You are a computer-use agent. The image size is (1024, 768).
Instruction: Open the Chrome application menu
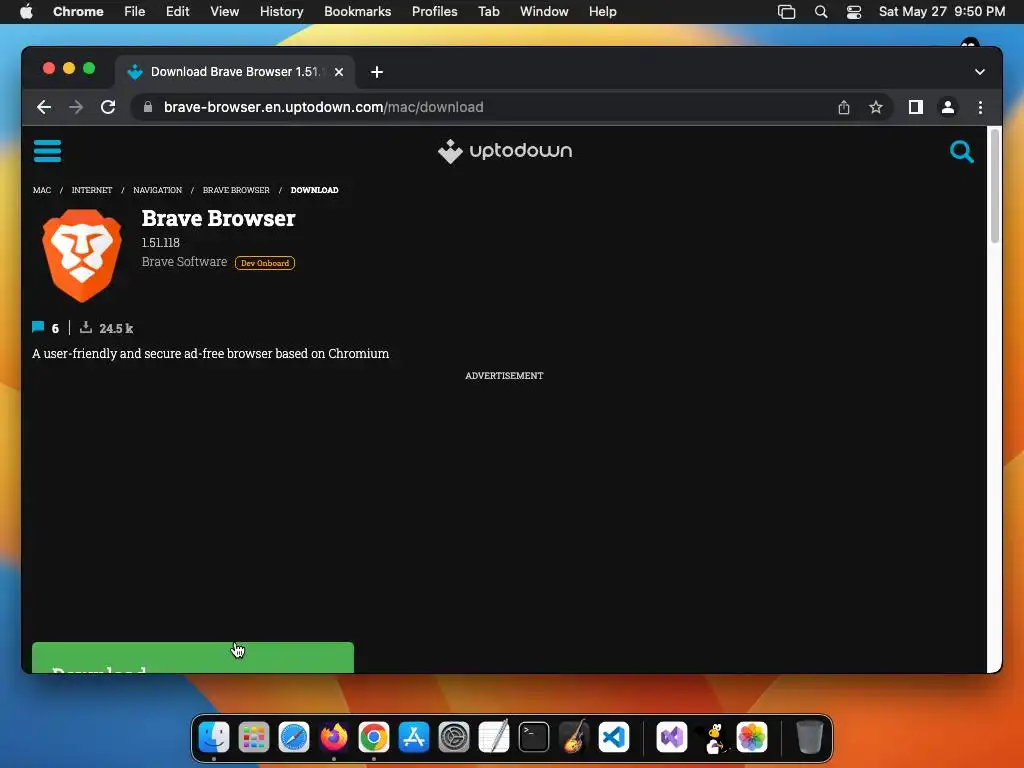[78, 12]
